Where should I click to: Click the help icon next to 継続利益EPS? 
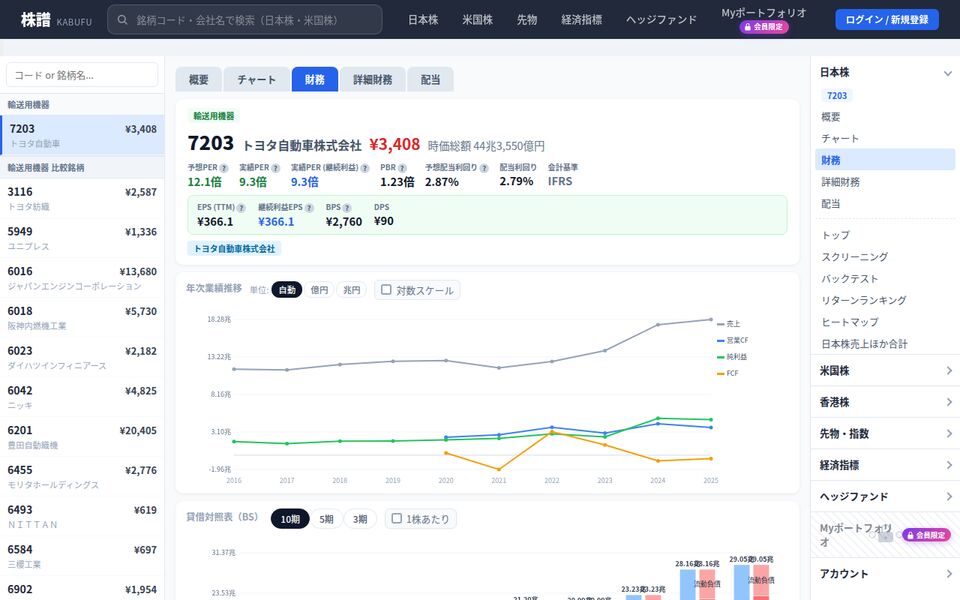pos(309,208)
